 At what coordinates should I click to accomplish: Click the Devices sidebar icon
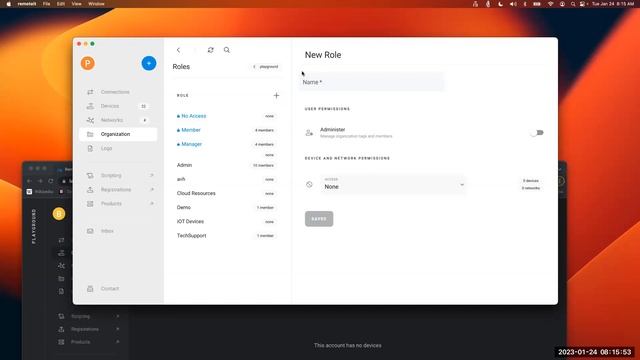pos(90,106)
